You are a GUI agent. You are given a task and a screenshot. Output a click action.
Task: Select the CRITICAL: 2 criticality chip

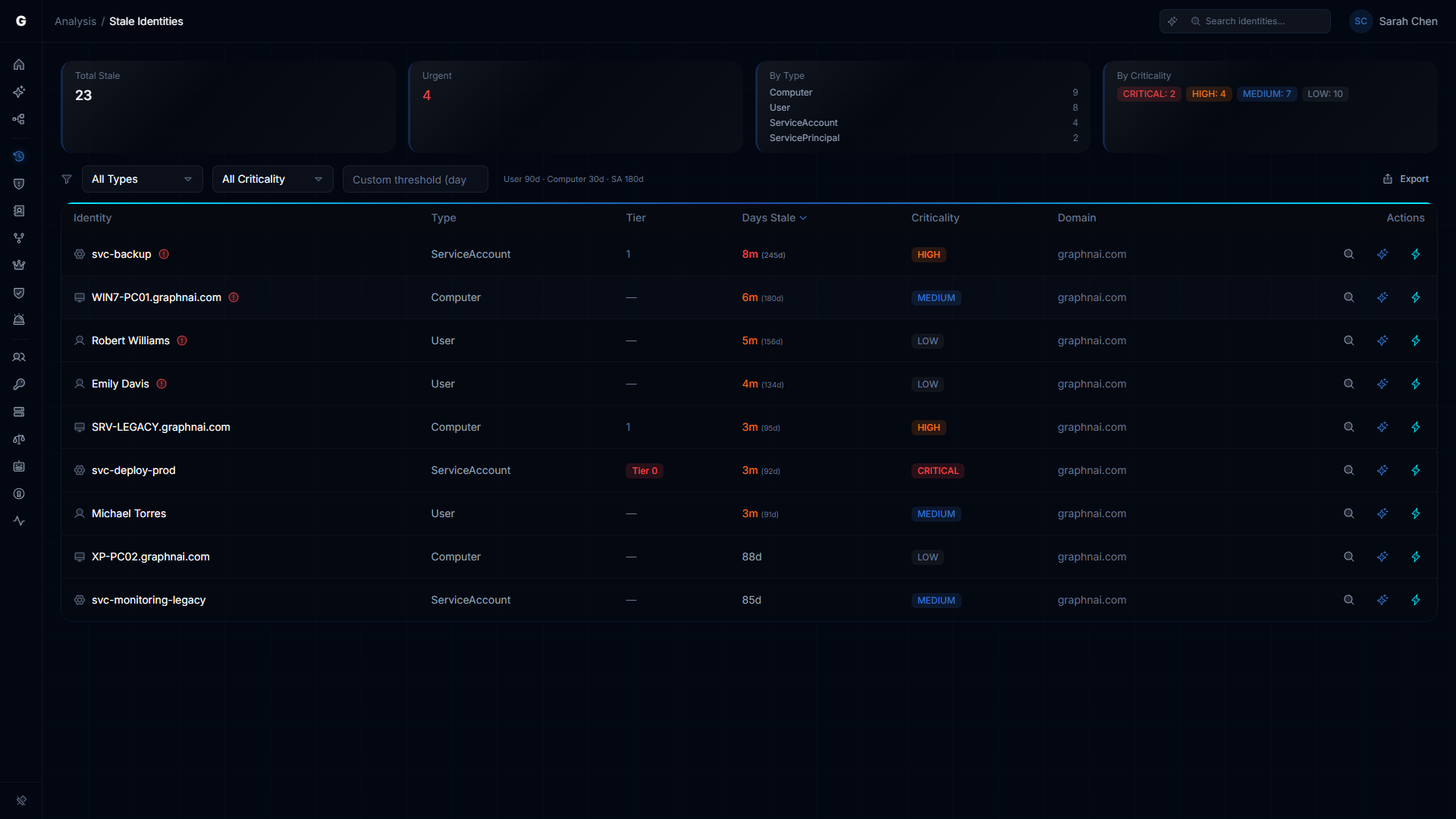click(x=1149, y=93)
